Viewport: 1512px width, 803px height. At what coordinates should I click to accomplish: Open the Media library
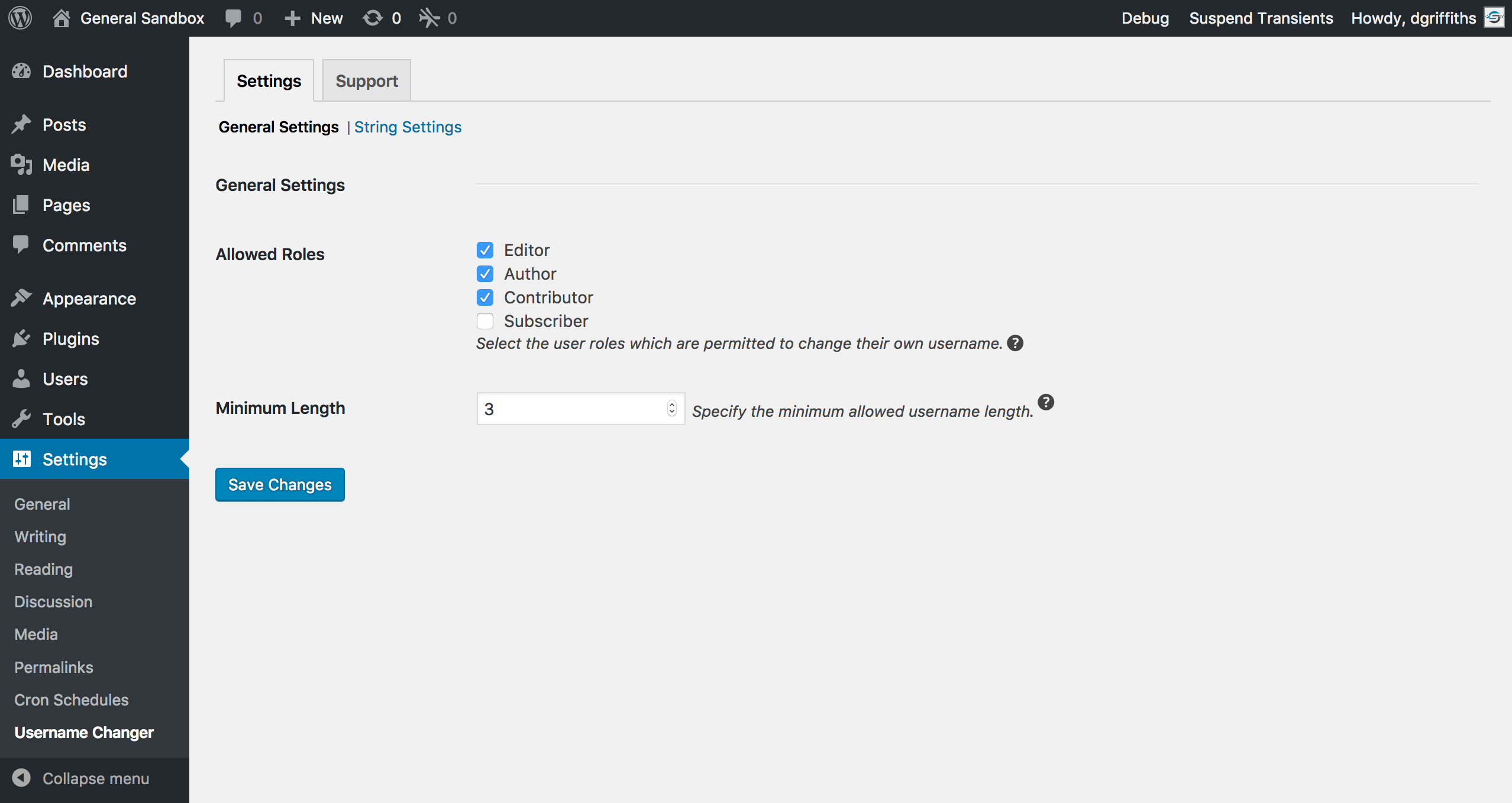point(65,165)
